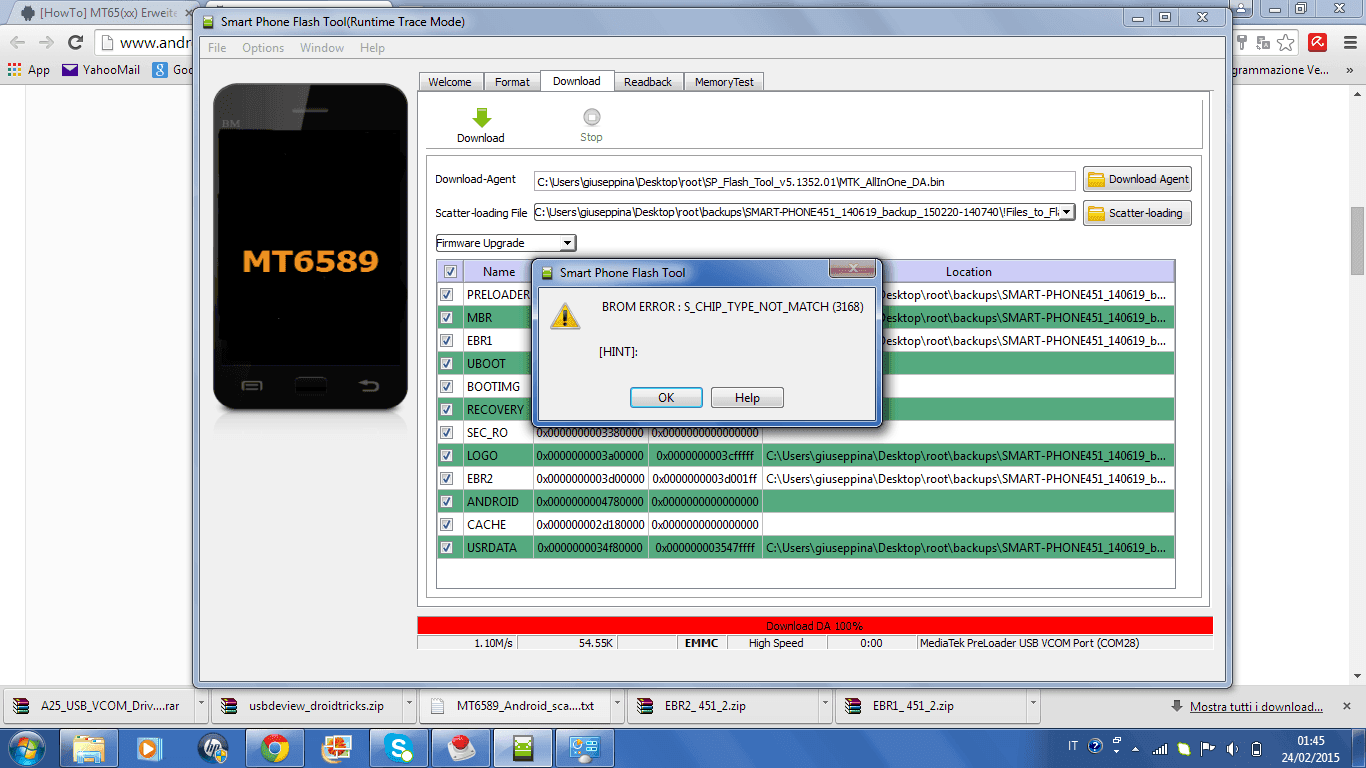The image size is (1366, 768).
Task: Click the network signal icon in system tray
Action: pos(1160,747)
